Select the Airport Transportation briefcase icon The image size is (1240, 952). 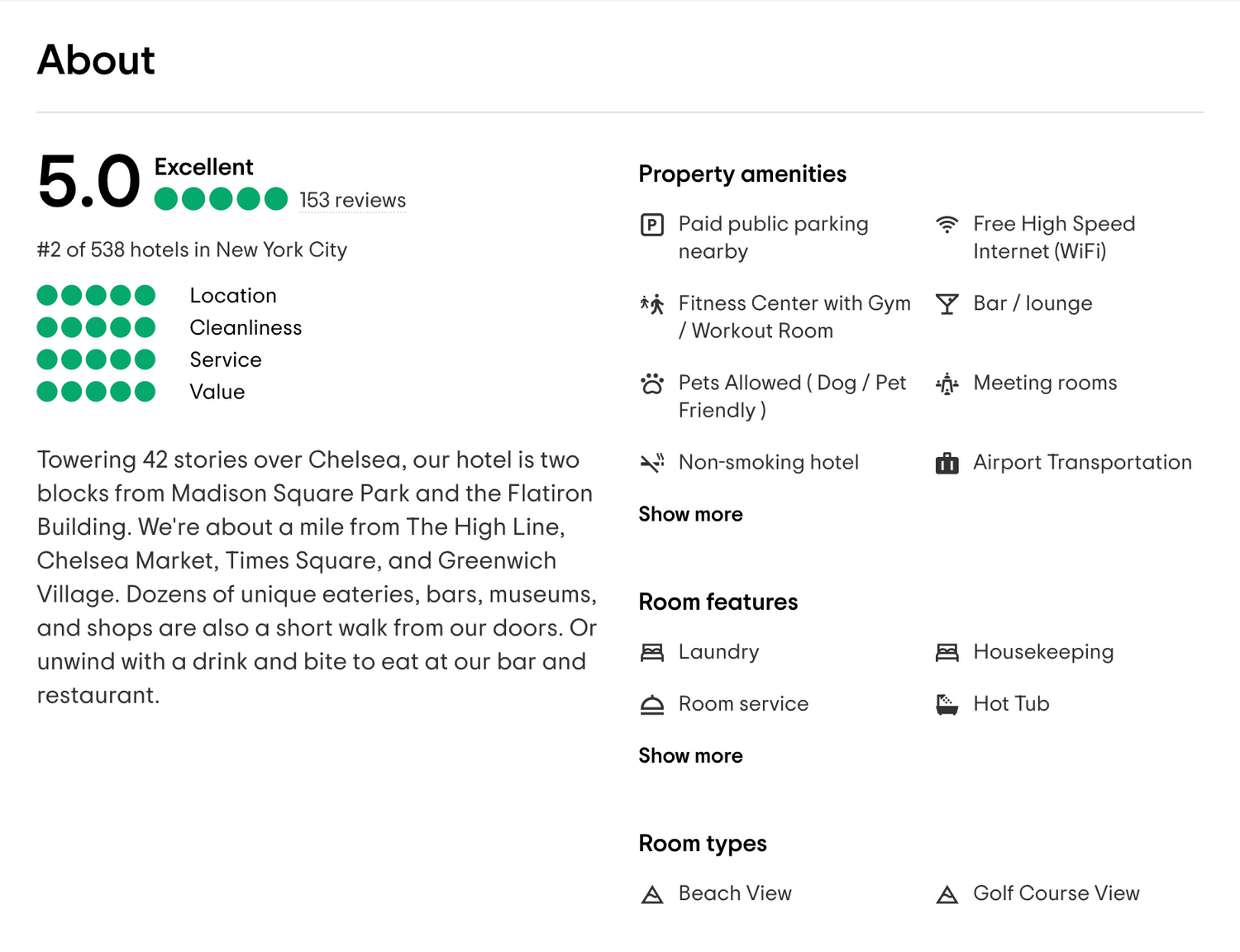tap(947, 463)
